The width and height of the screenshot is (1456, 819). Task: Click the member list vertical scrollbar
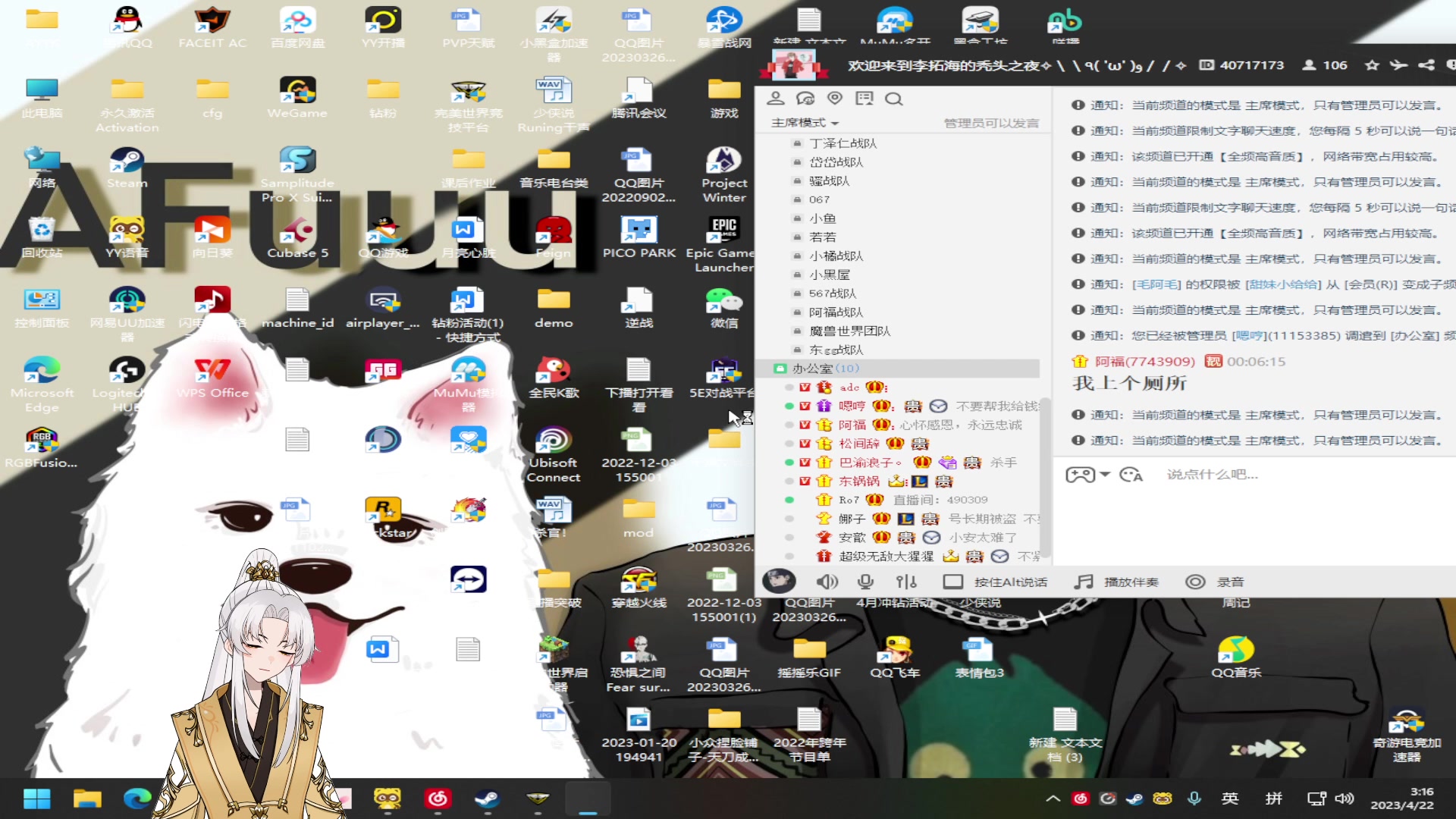1045,478
